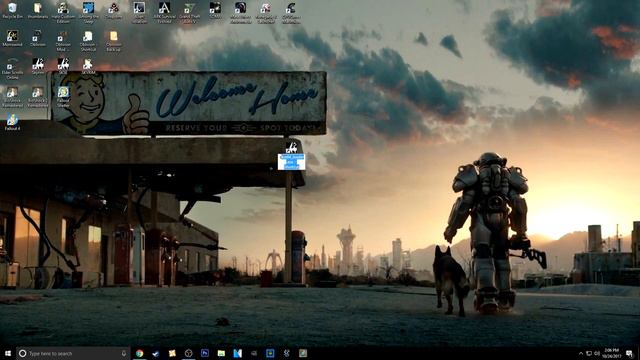Show hidden system tray icons
The height and width of the screenshot is (360, 640).
tap(581, 353)
